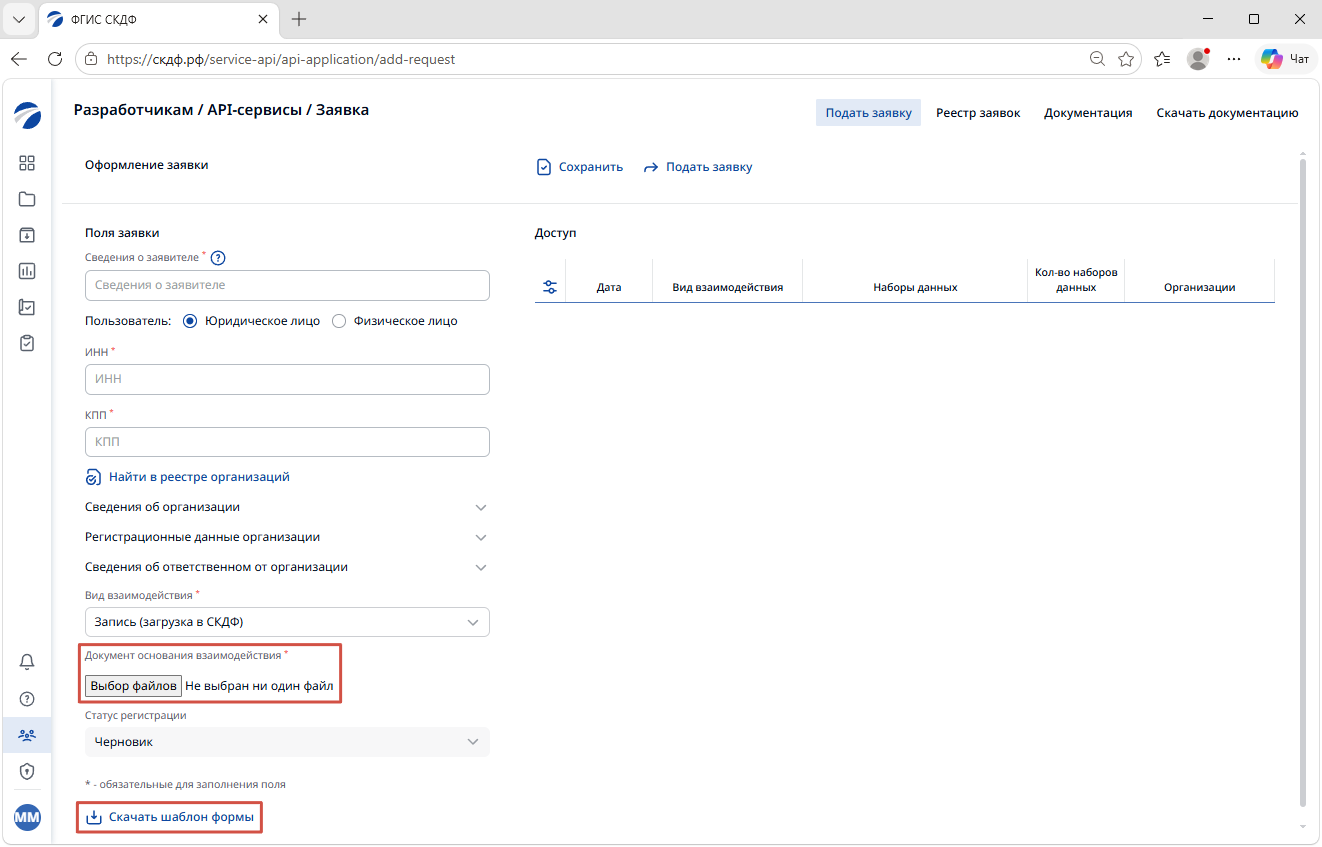Select the Подать заявку tab in the header
The image size is (1322, 847).
(868, 113)
